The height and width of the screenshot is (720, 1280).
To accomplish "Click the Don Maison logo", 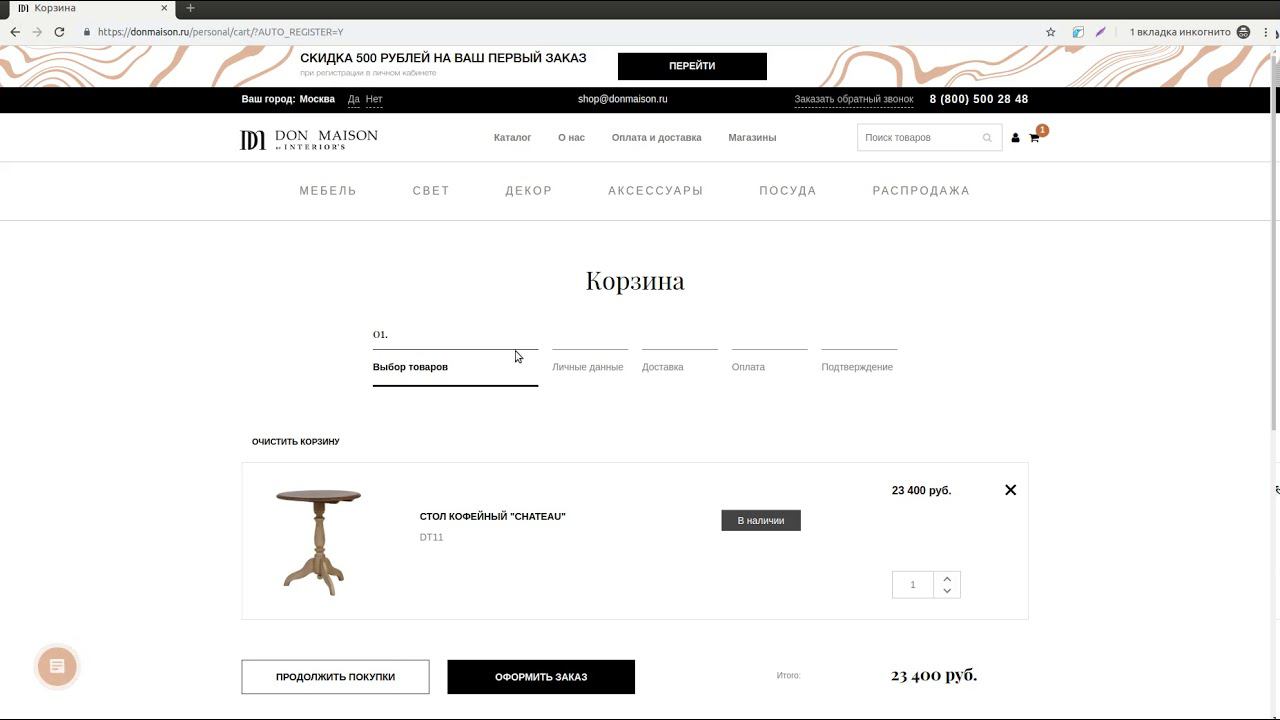I will (x=309, y=139).
